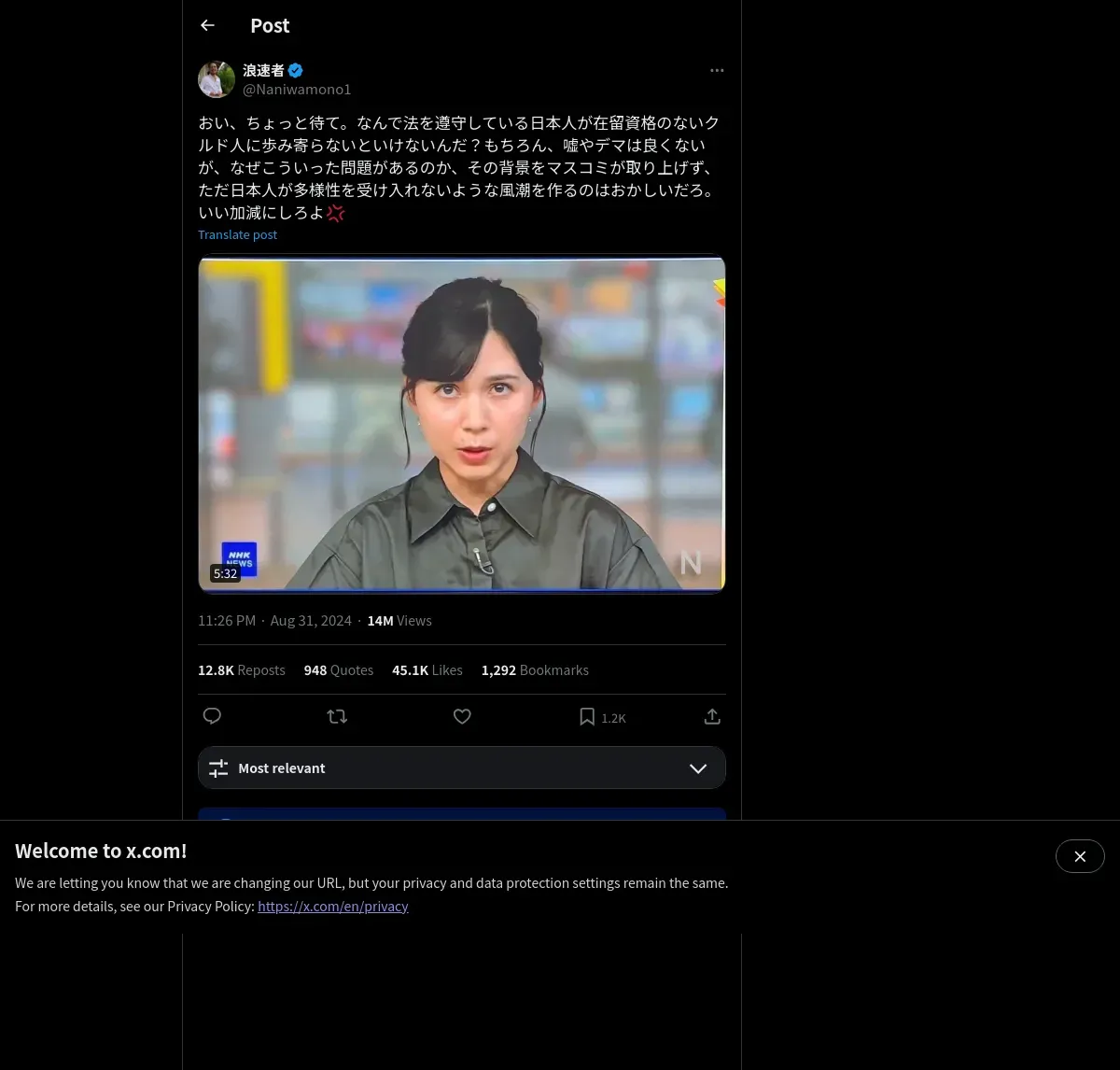View the 948 Quotes list
The image size is (1120, 1070).
339,670
